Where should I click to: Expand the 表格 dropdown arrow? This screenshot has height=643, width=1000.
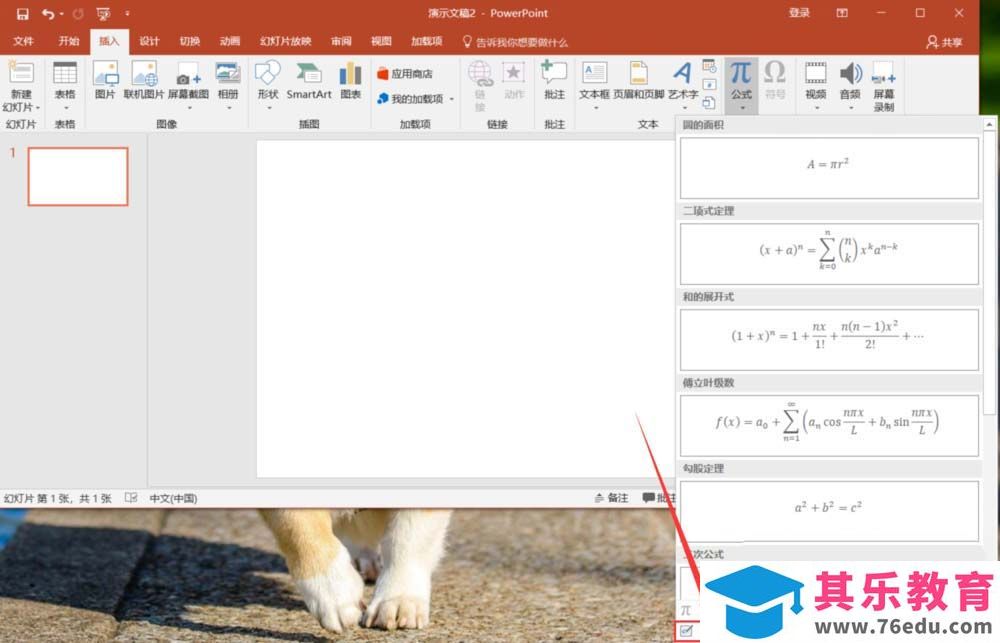tap(65, 108)
